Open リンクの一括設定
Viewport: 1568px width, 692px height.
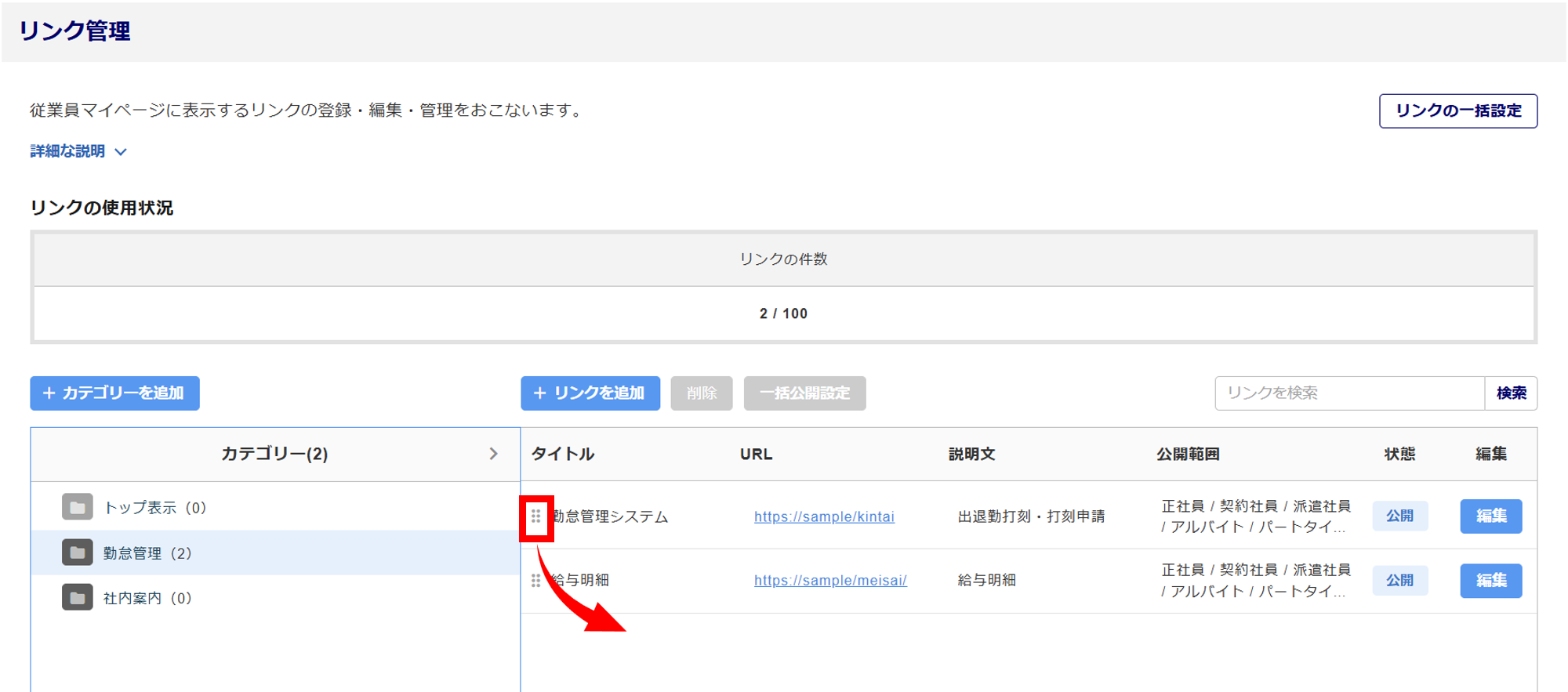[1458, 111]
